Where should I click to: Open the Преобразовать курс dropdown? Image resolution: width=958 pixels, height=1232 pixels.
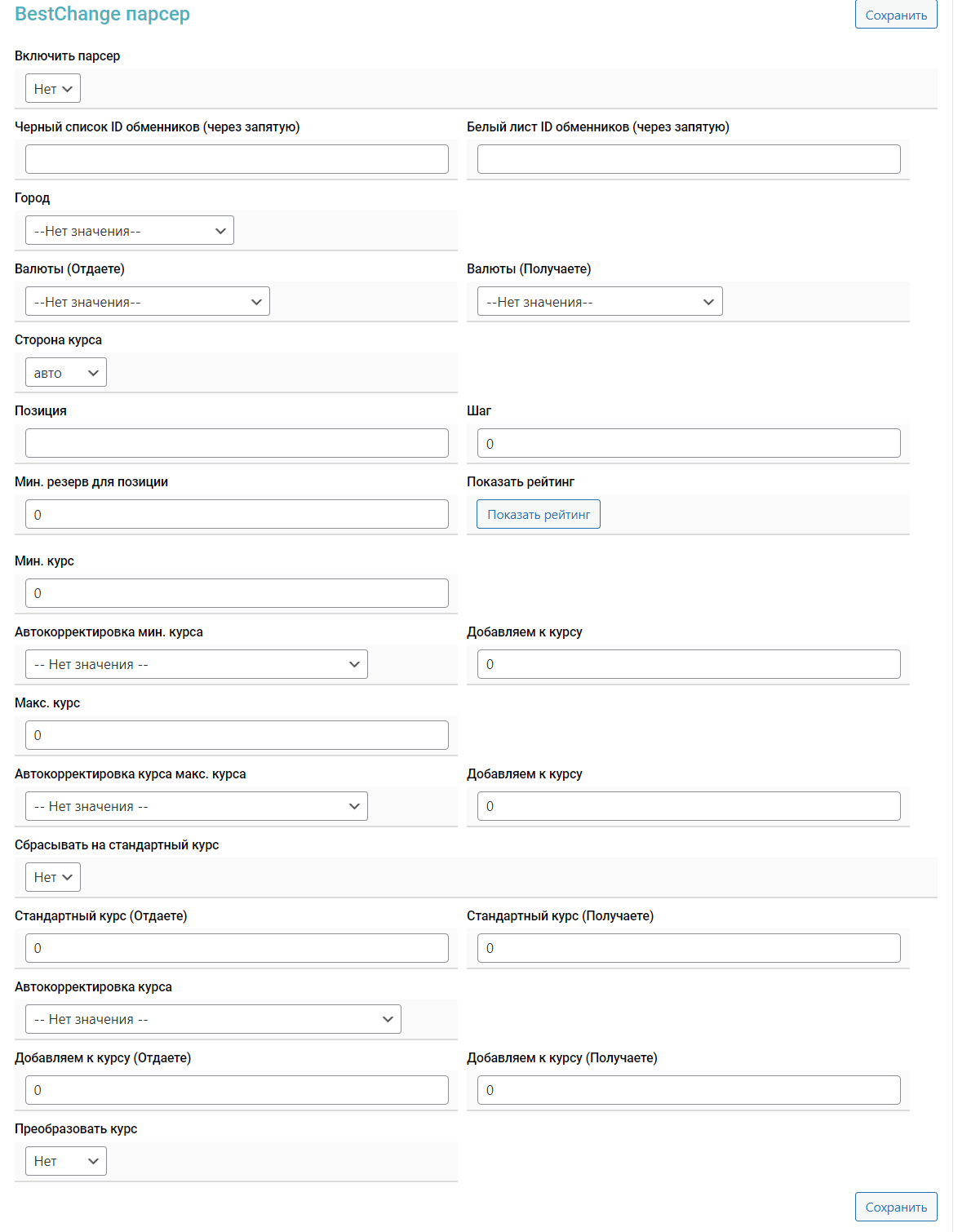pyautogui.click(x=66, y=1161)
